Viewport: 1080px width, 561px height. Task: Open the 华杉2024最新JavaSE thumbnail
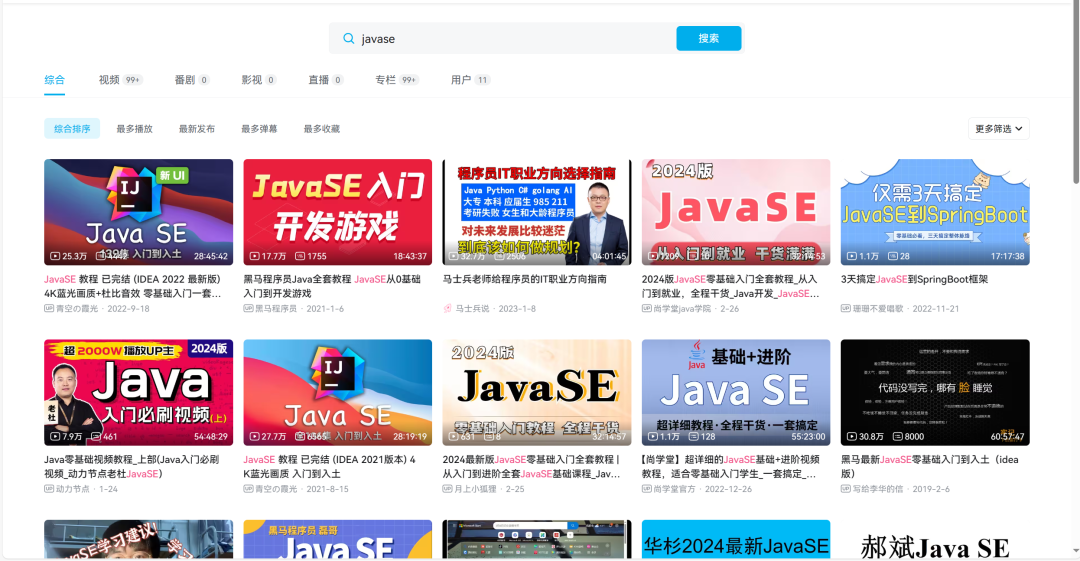736,539
